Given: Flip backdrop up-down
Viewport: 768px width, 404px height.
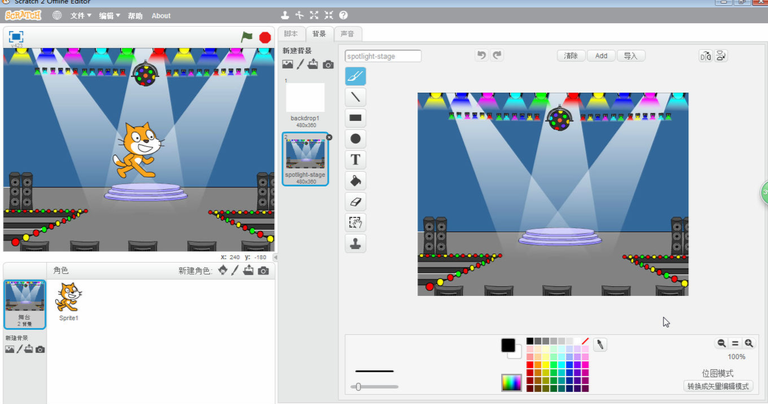Looking at the screenshot, I should coord(721,56).
